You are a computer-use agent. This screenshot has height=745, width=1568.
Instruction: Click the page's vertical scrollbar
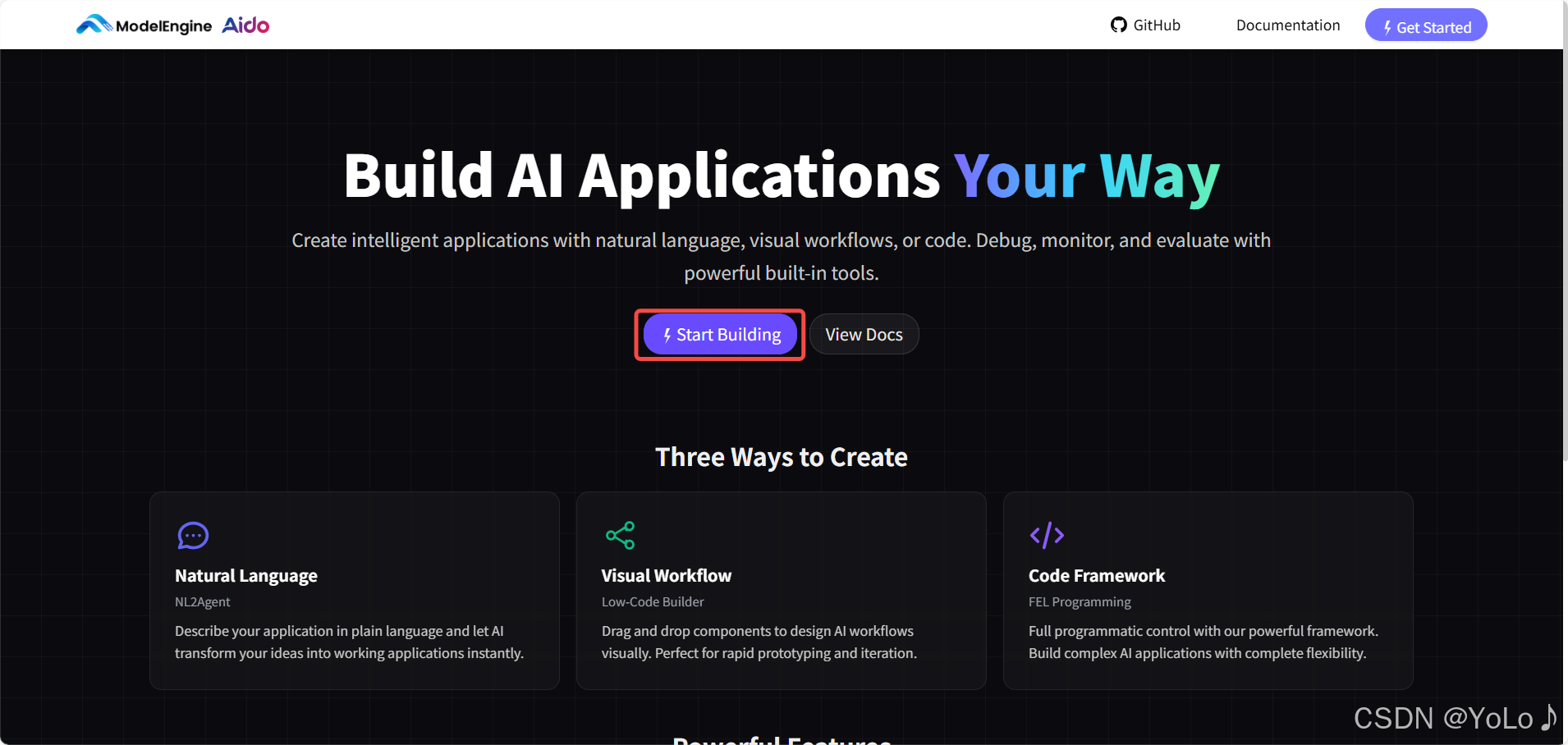[x=1565, y=231]
